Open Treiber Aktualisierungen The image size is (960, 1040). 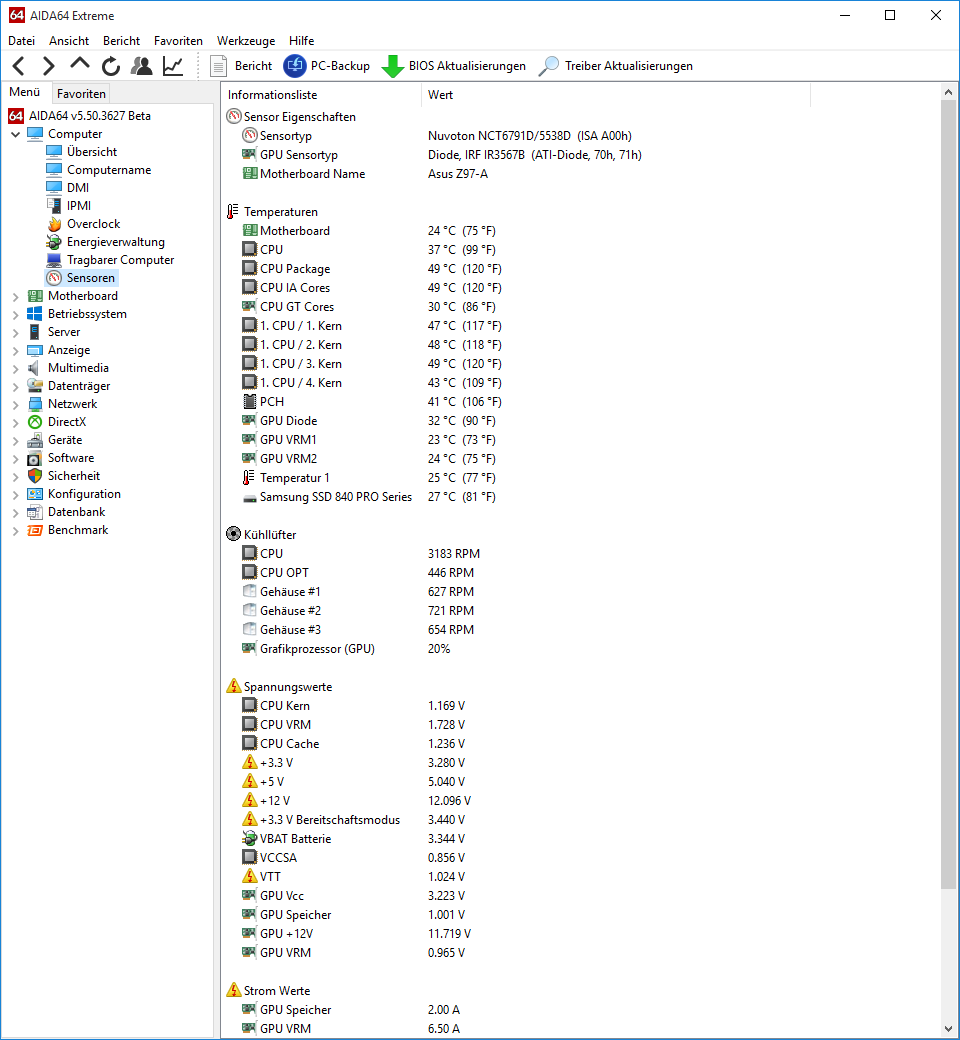pos(616,66)
